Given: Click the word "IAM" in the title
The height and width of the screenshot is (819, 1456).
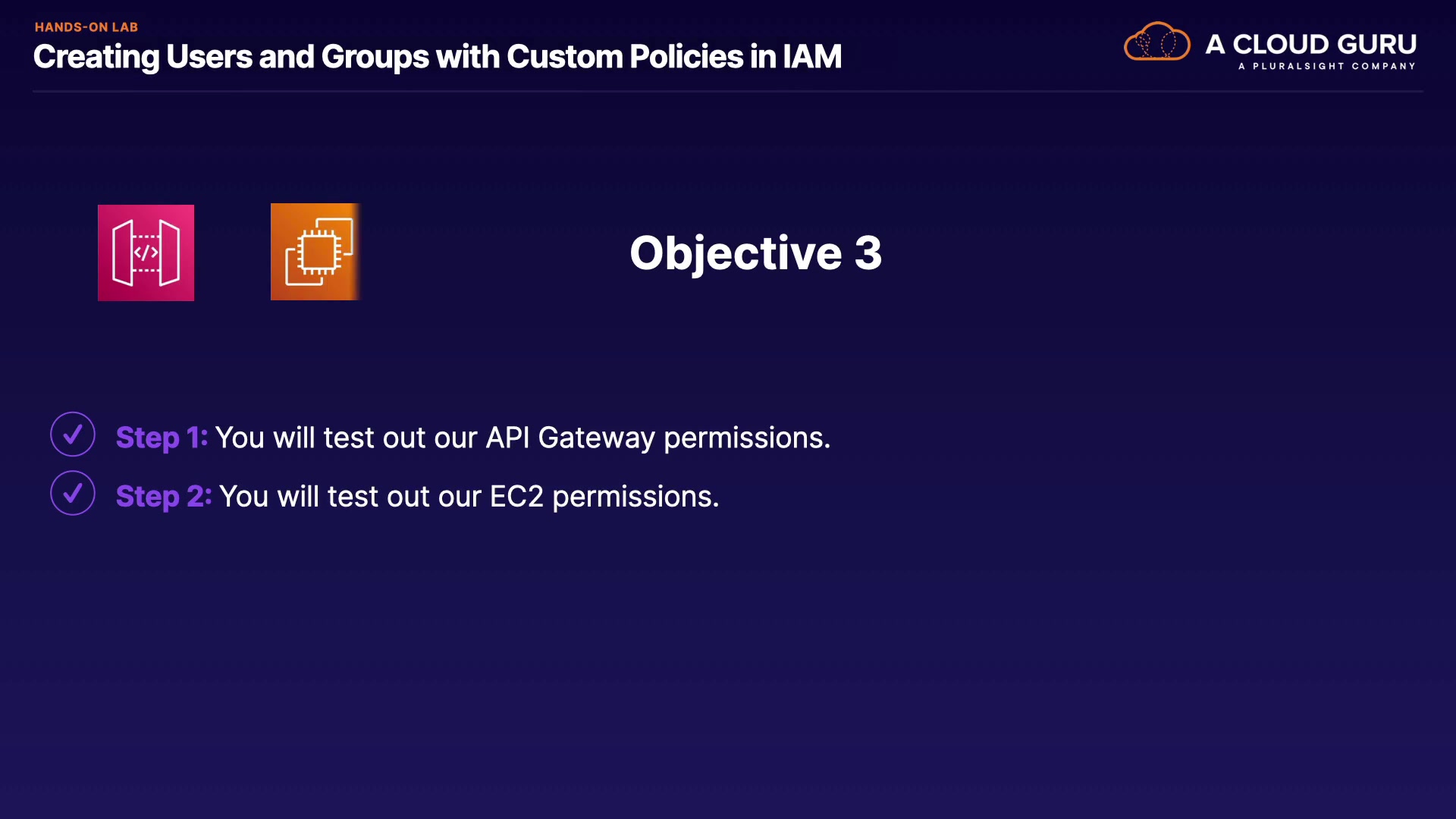Looking at the screenshot, I should click(x=811, y=57).
